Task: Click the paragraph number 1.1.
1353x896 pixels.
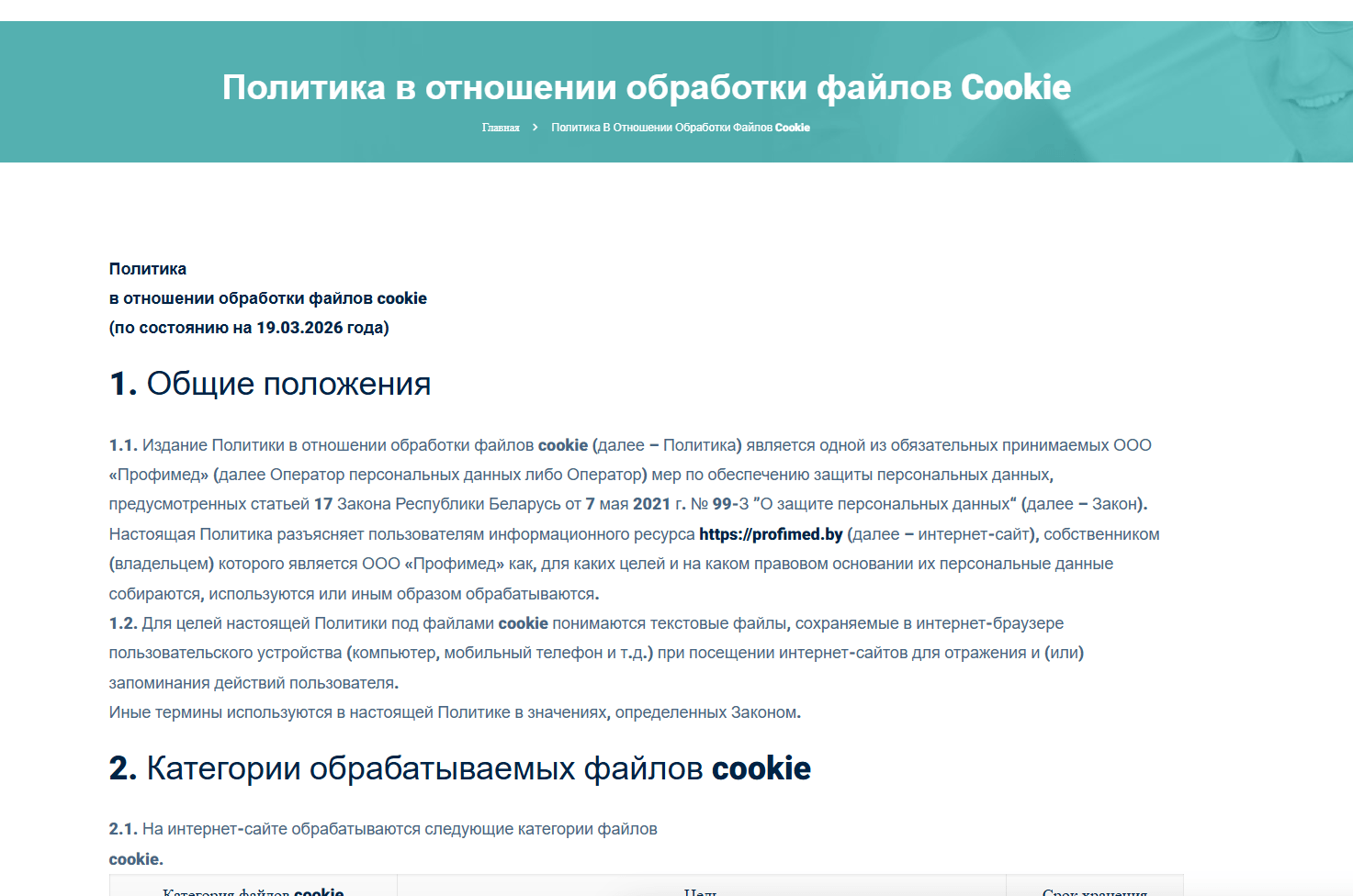Action: (122, 445)
